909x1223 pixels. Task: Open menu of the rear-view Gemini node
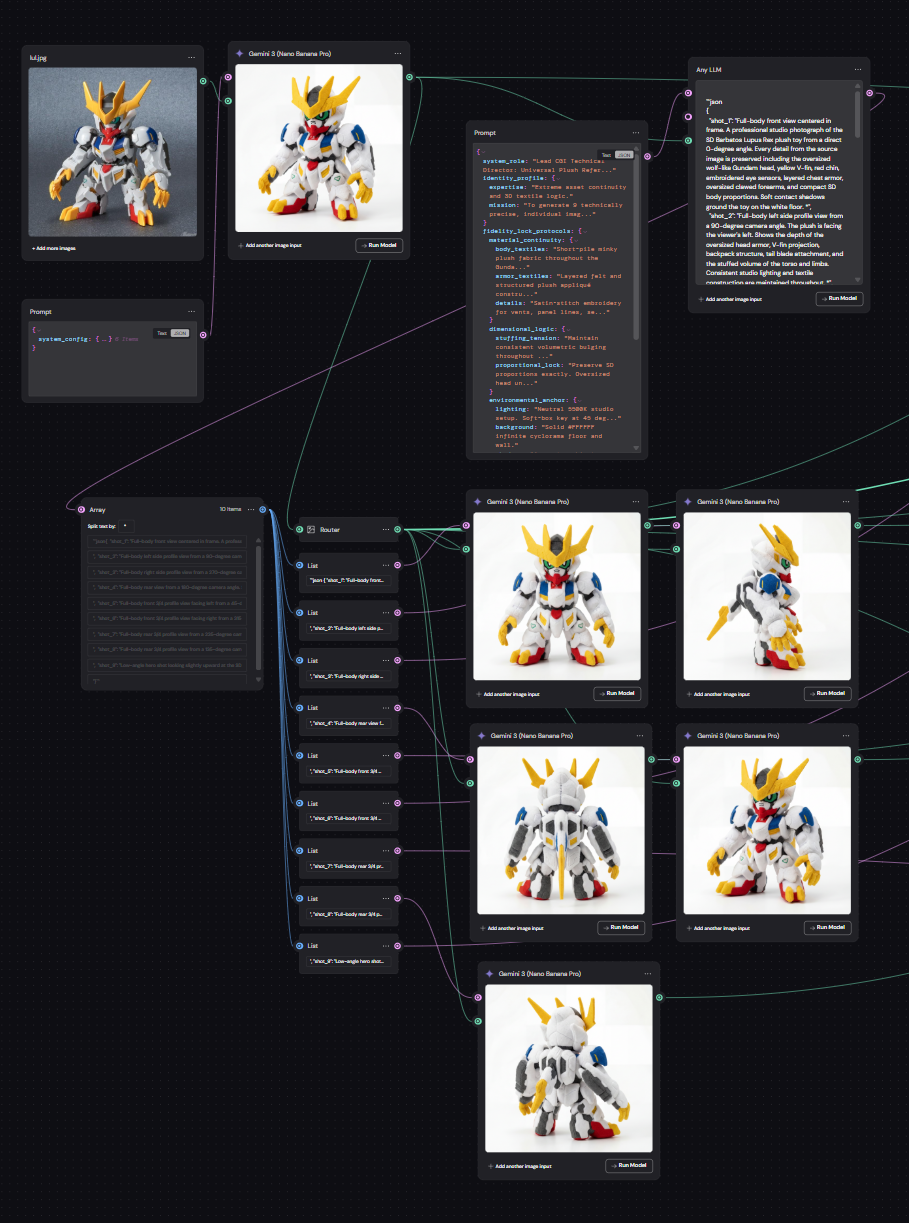point(639,735)
